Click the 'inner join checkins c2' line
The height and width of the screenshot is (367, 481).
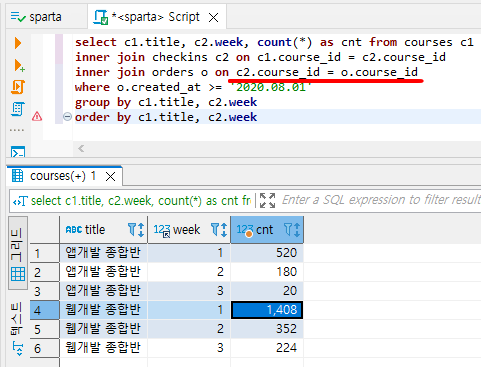[260, 57]
